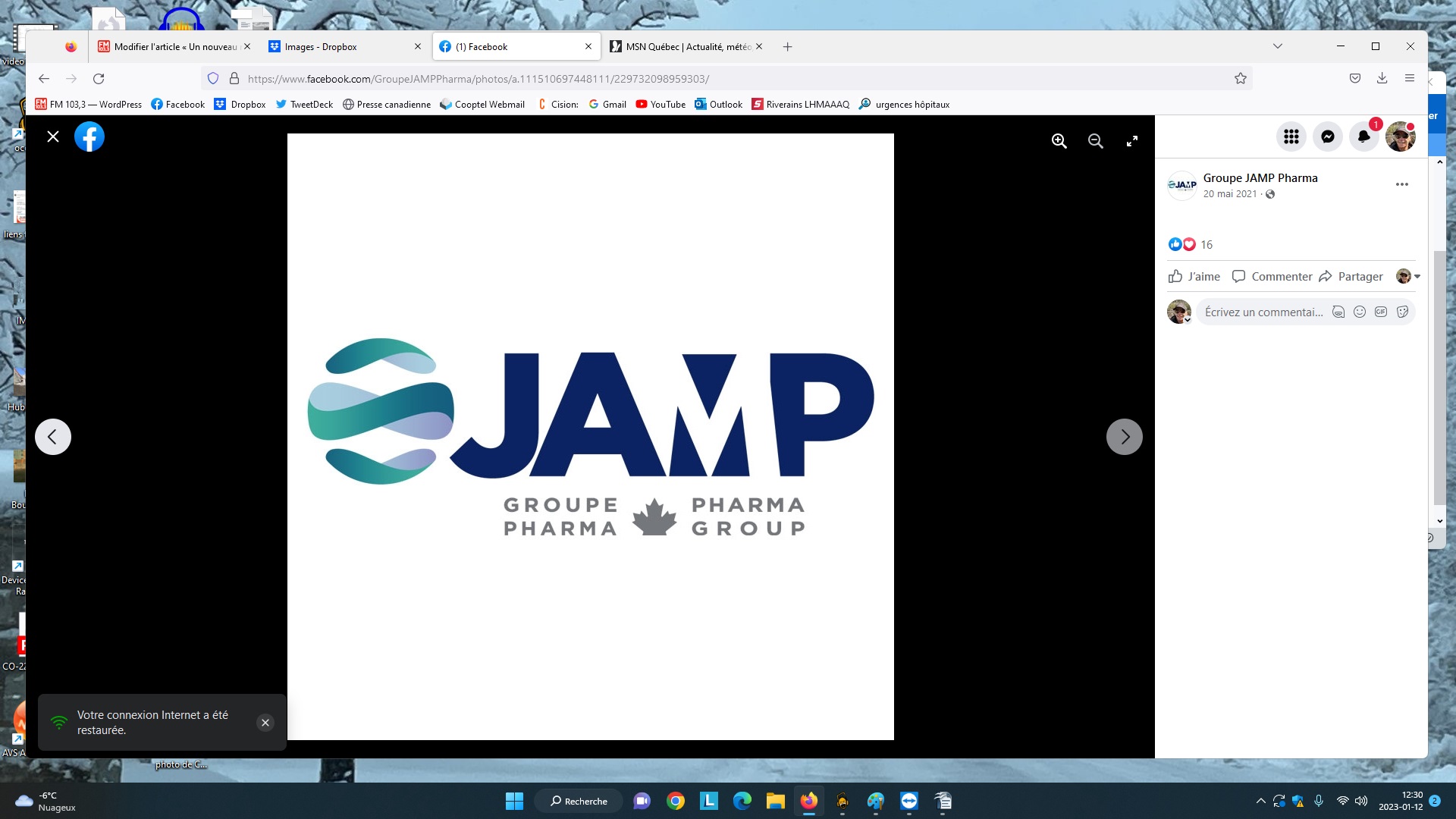Zoom in on the photo
The image size is (1456, 819).
[1059, 141]
